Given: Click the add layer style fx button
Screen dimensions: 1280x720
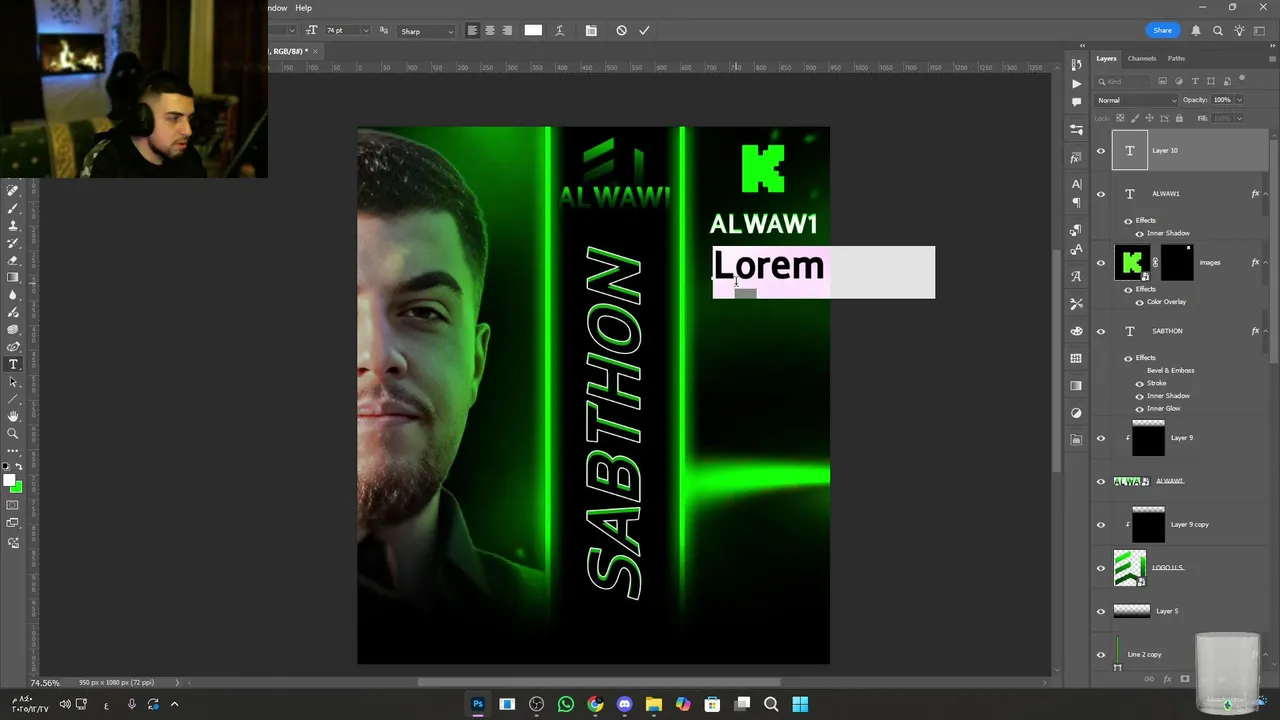Looking at the screenshot, I should [x=1167, y=679].
